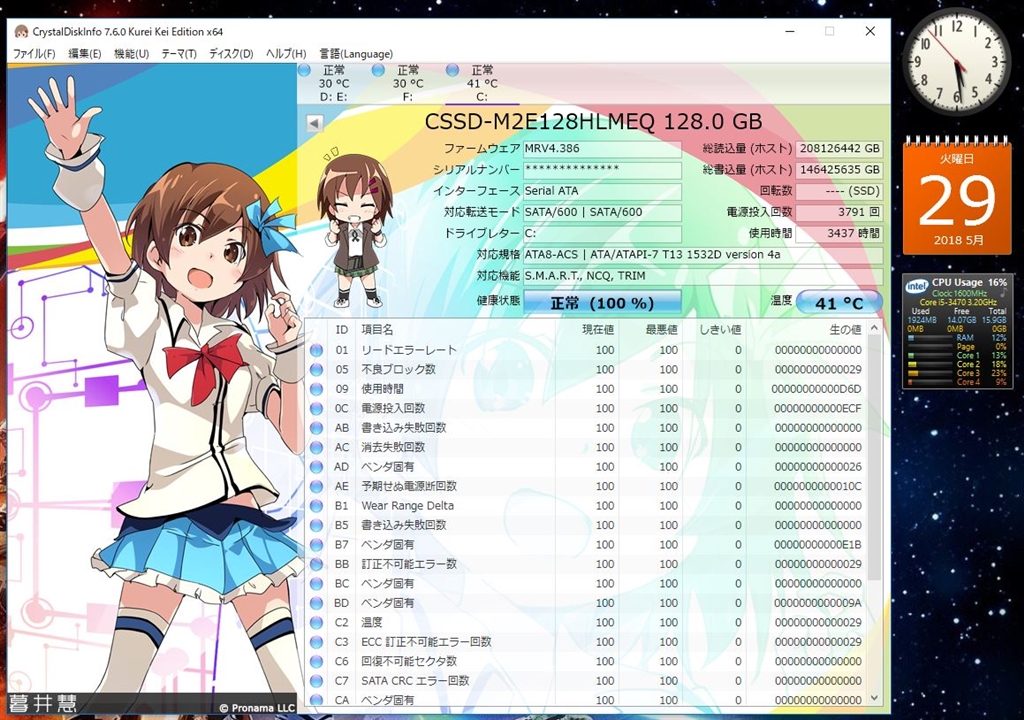
Task: Click status orb for BC ベンダ固有 row
Action: click(x=317, y=584)
